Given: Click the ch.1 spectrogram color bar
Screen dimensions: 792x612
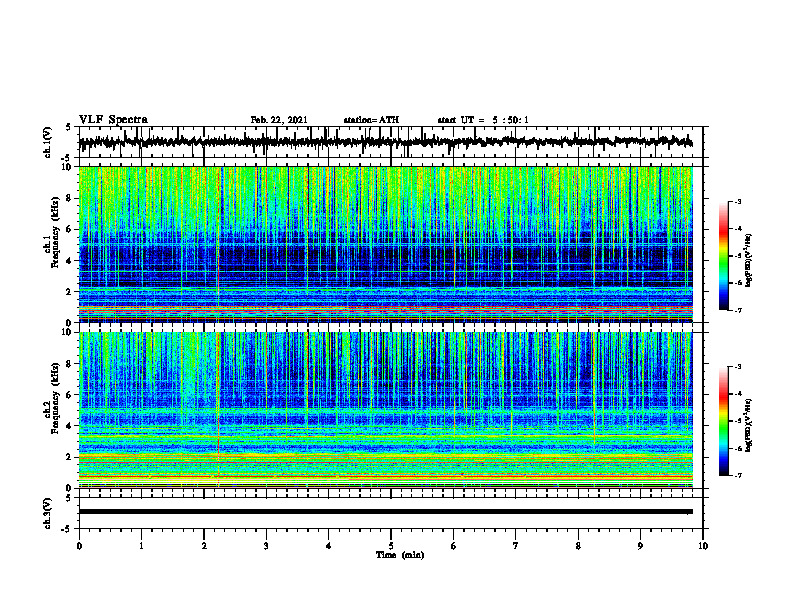Looking at the screenshot, I should click(724, 256).
